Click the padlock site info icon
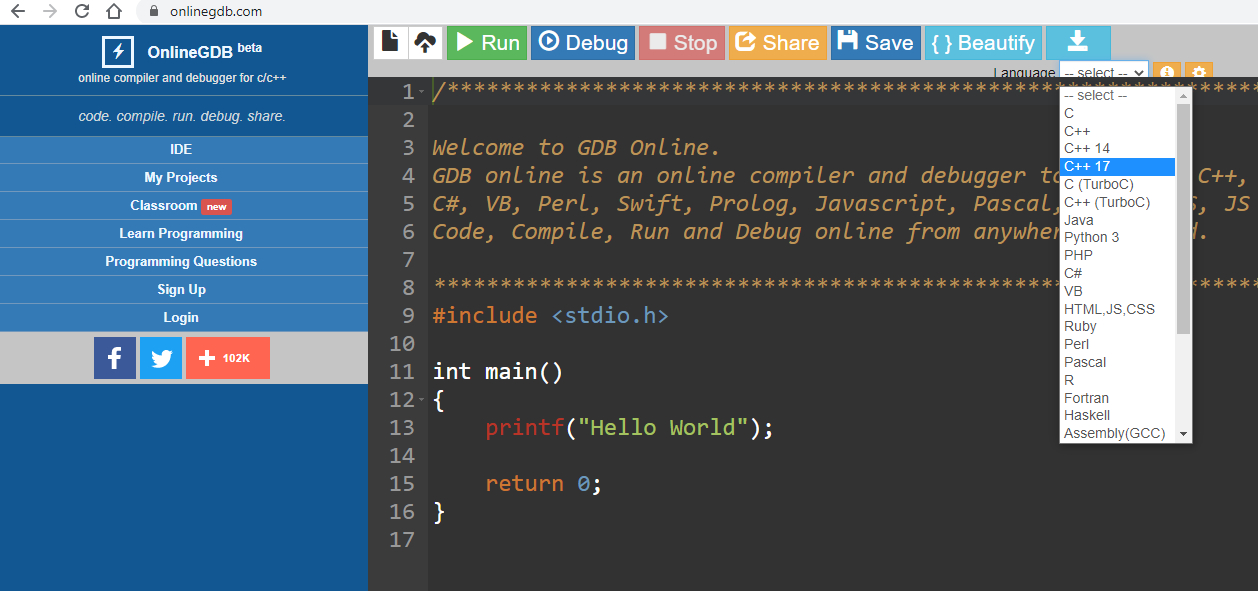The height and width of the screenshot is (591, 1258). (154, 11)
